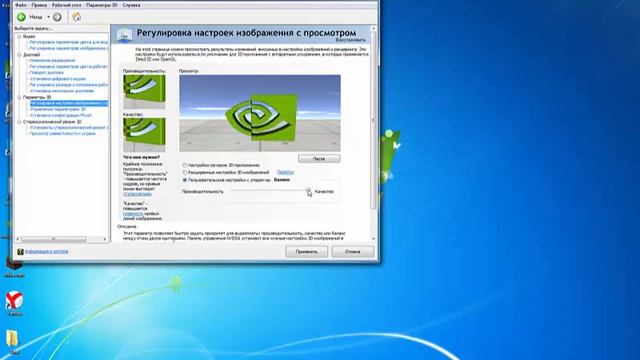This screenshot has width=640, height=360.
Task: Select Регулировка размера и положения рабочего стола
Action: (69, 85)
